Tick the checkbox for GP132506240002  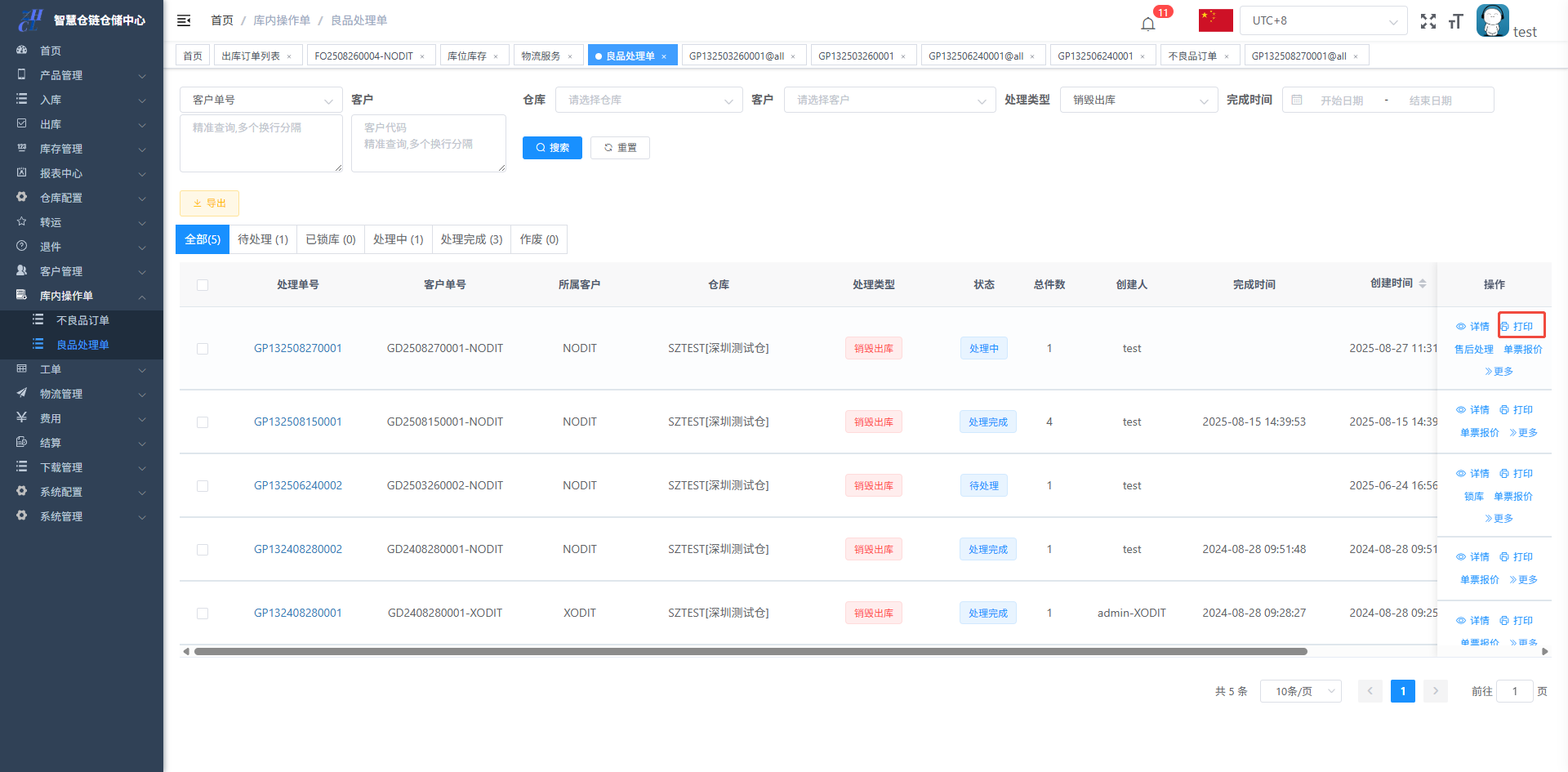coord(203,486)
